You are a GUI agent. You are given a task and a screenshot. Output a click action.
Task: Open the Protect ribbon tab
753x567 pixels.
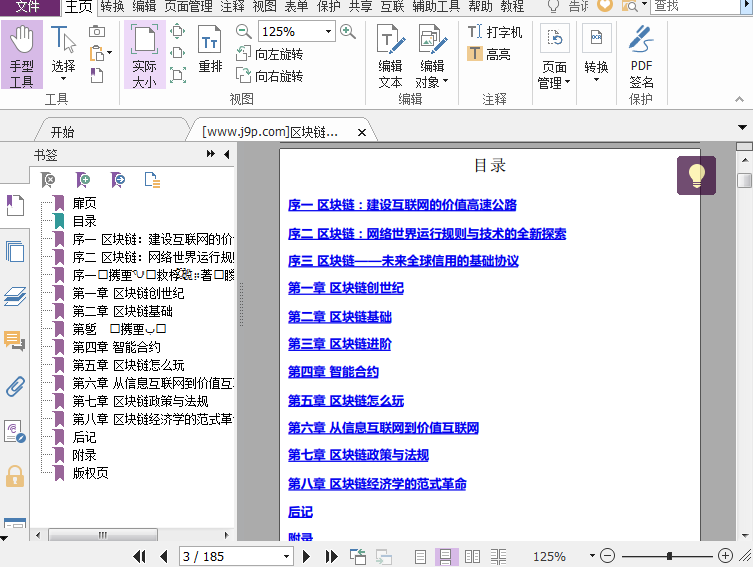328,7
